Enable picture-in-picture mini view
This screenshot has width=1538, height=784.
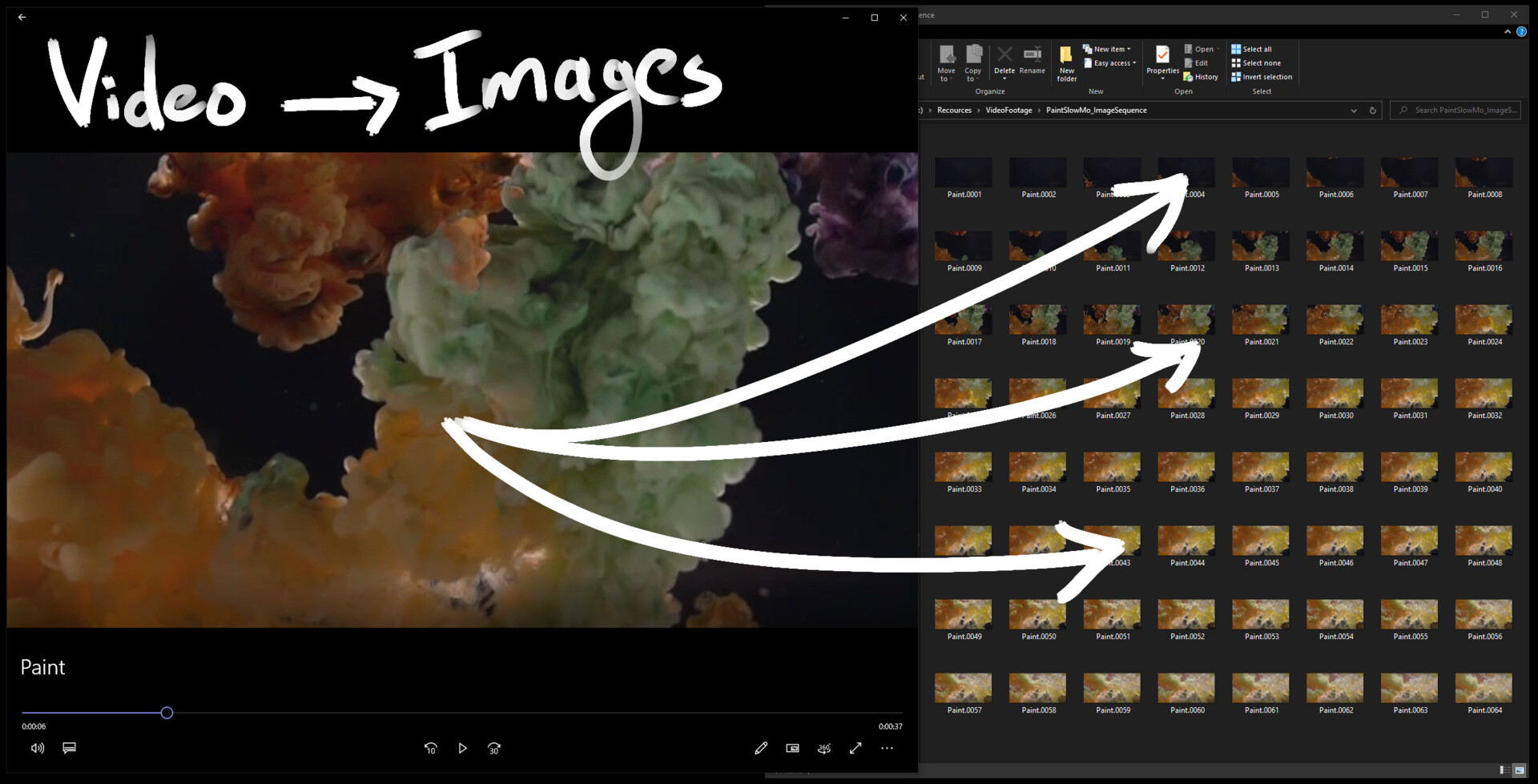(792, 747)
